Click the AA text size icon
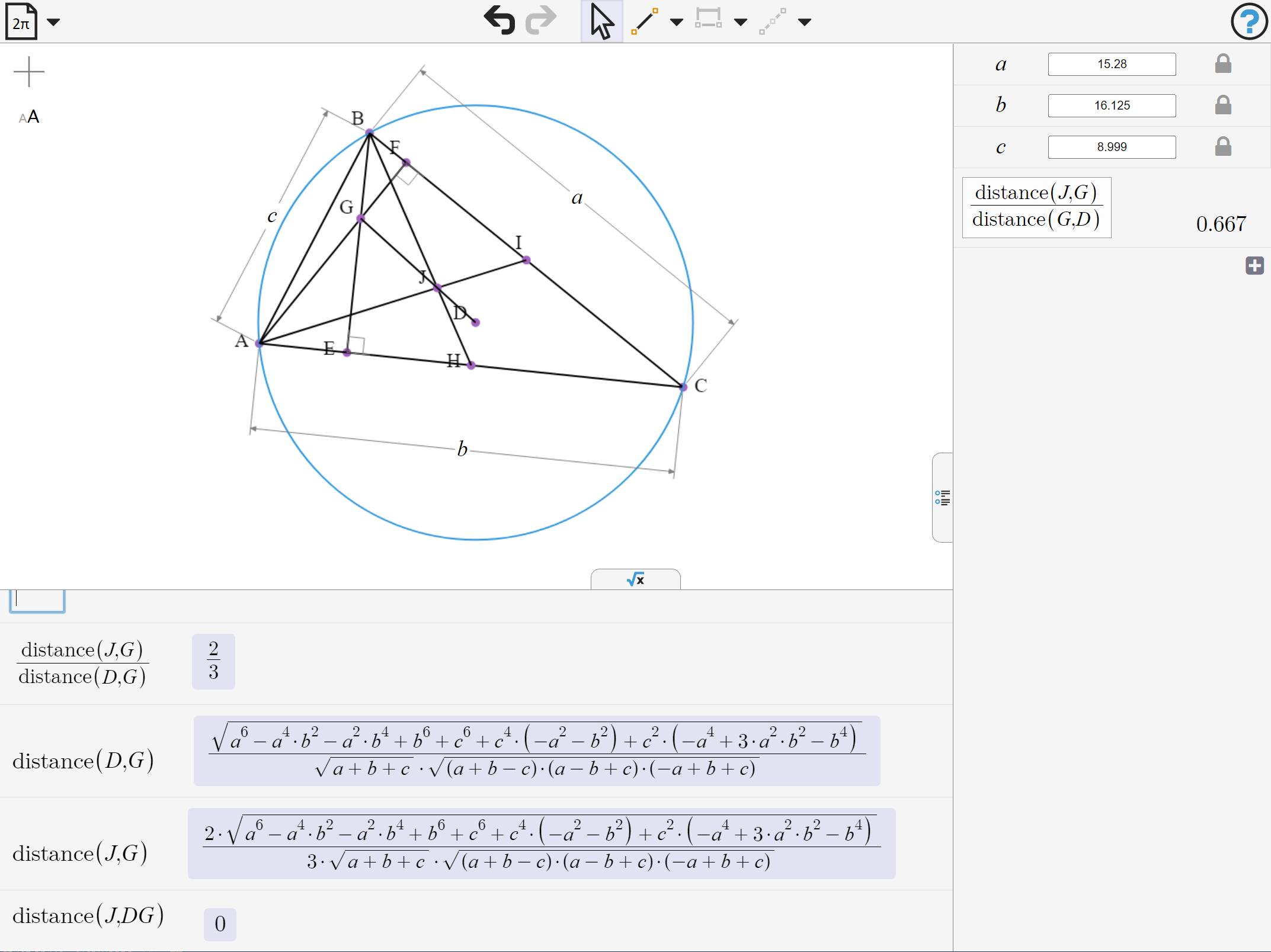This screenshot has width=1271, height=952. [x=29, y=117]
